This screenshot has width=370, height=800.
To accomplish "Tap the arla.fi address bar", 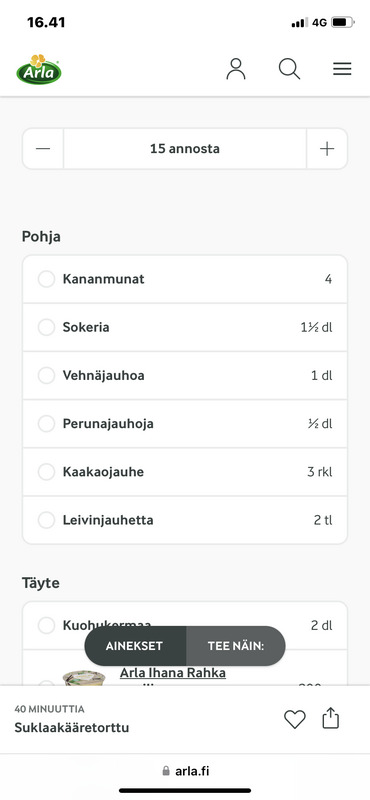I will (x=185, y=771).
